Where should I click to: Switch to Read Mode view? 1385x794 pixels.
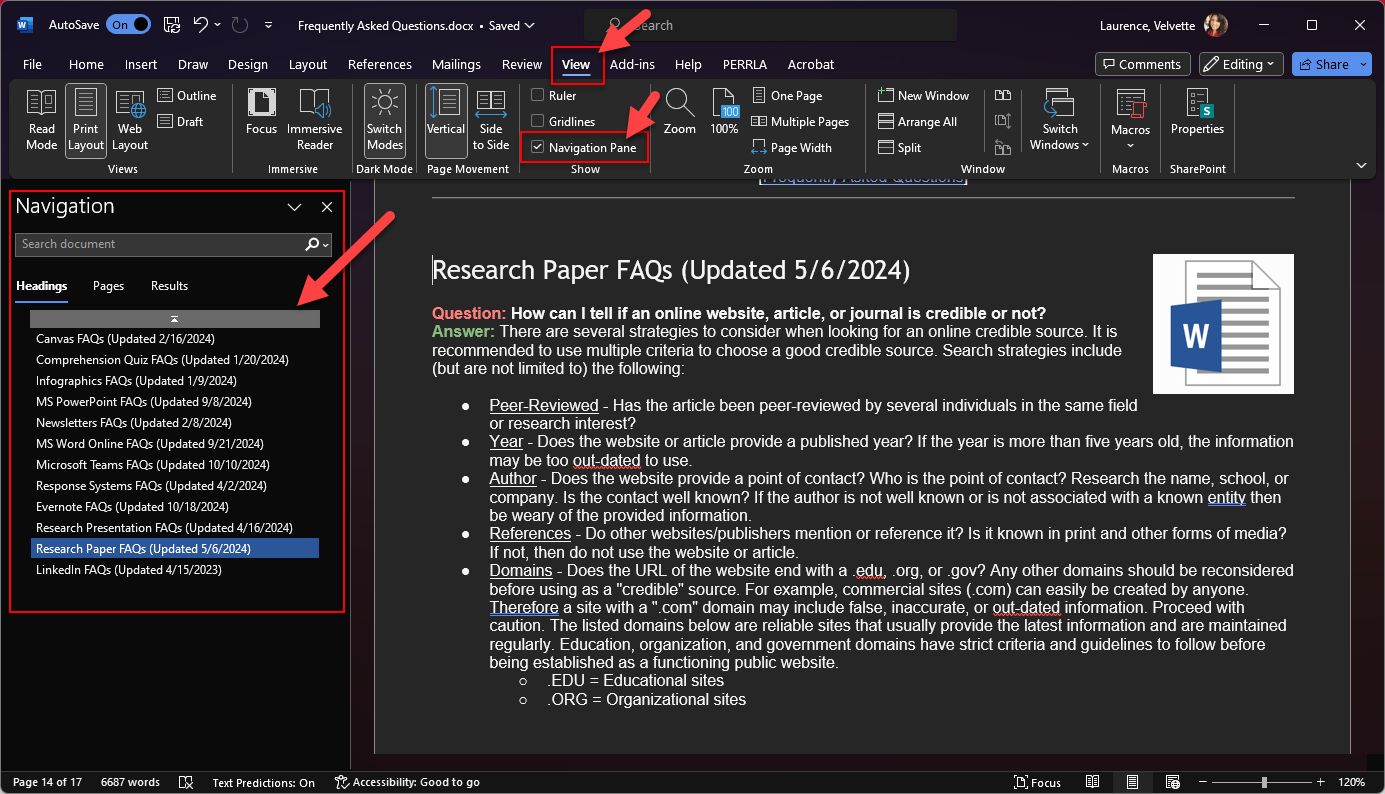pos(41,120)
